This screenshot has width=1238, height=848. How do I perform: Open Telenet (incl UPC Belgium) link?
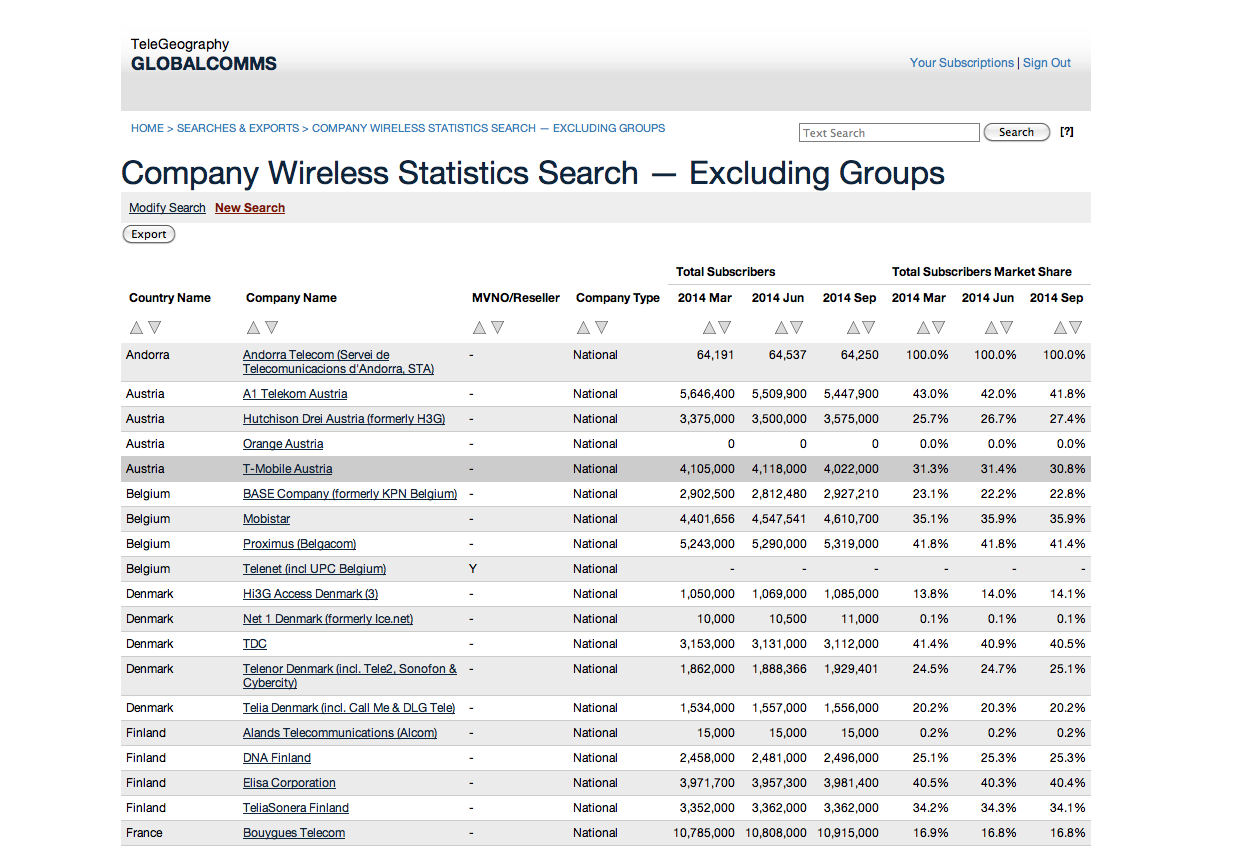tap(315, 569)
